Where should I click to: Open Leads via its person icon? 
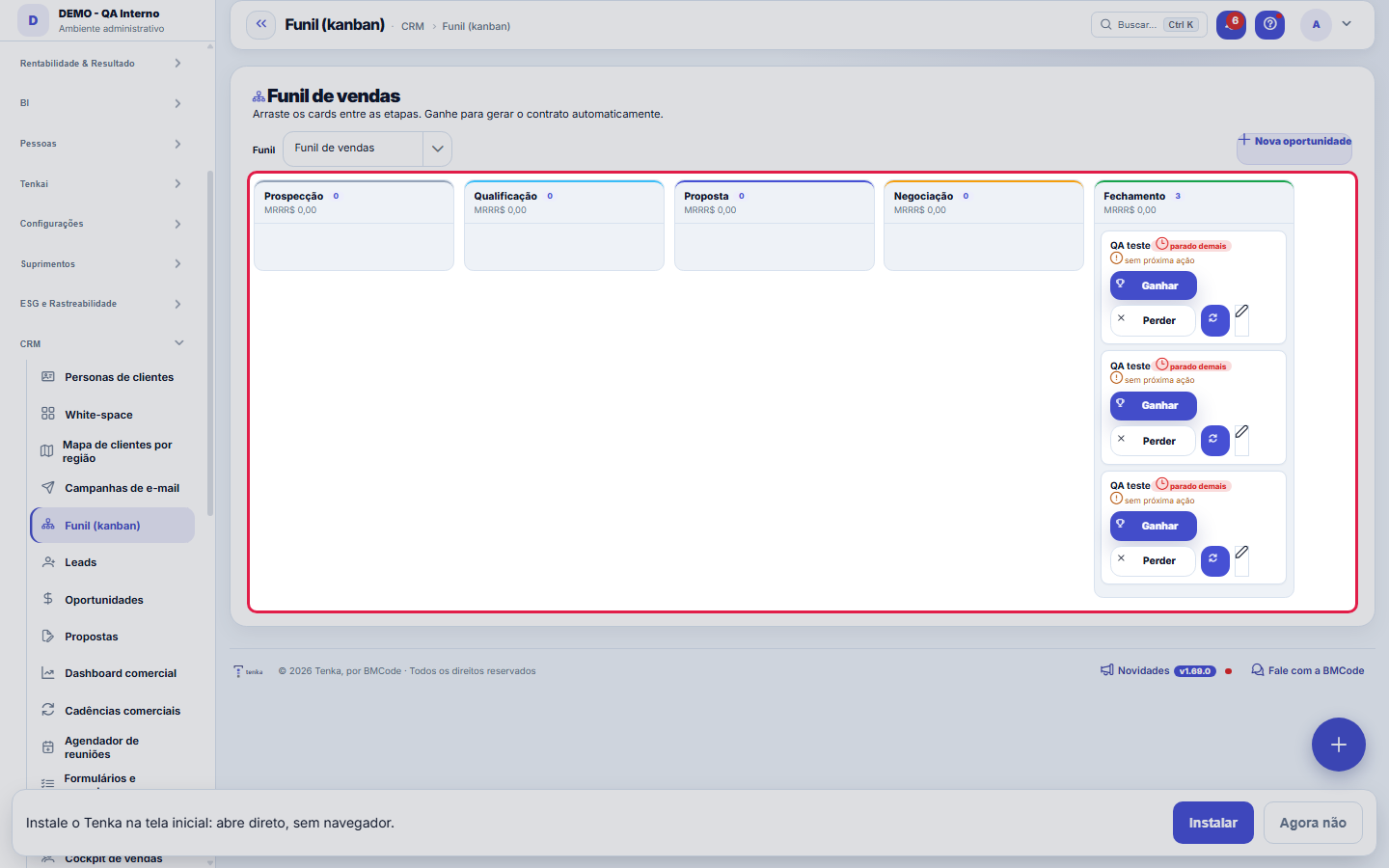pos(47,562)
